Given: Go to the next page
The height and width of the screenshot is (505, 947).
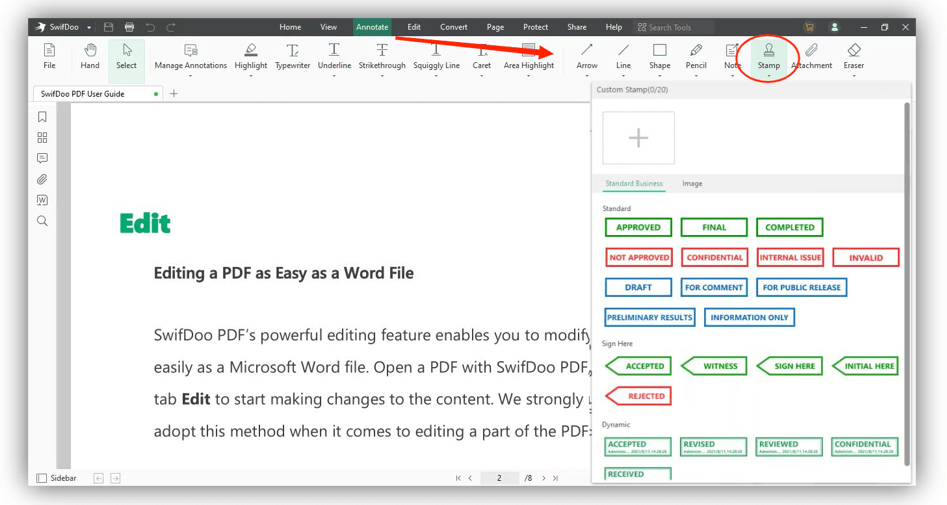Looking at the screenshot, I should tap(544, 478).
